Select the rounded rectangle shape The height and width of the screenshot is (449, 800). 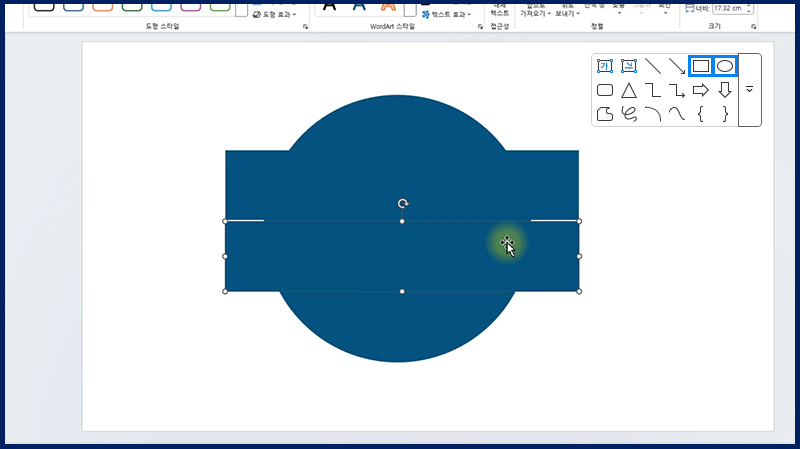click(x=605, y=90)
